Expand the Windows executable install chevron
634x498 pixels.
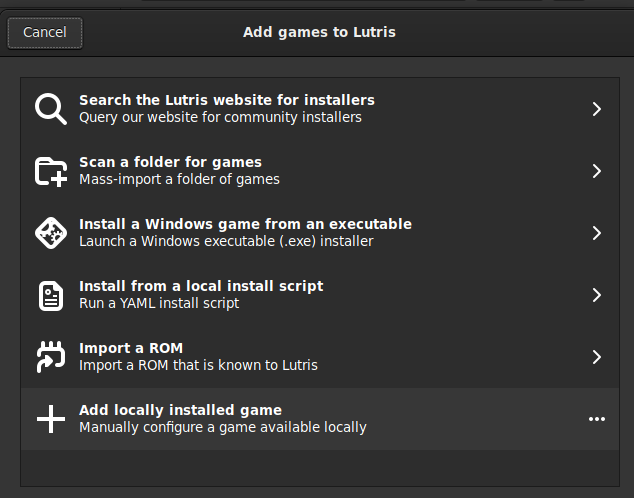tap(597, 233)
